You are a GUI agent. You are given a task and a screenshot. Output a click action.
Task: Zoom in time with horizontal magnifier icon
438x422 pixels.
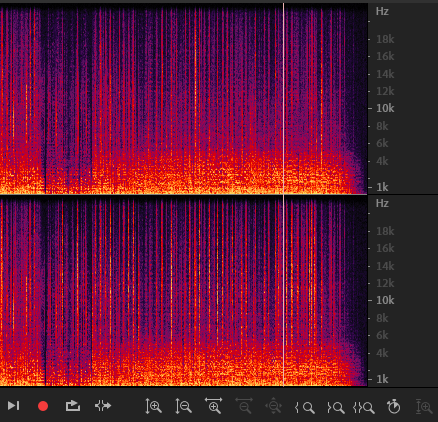tap(214, 406)
